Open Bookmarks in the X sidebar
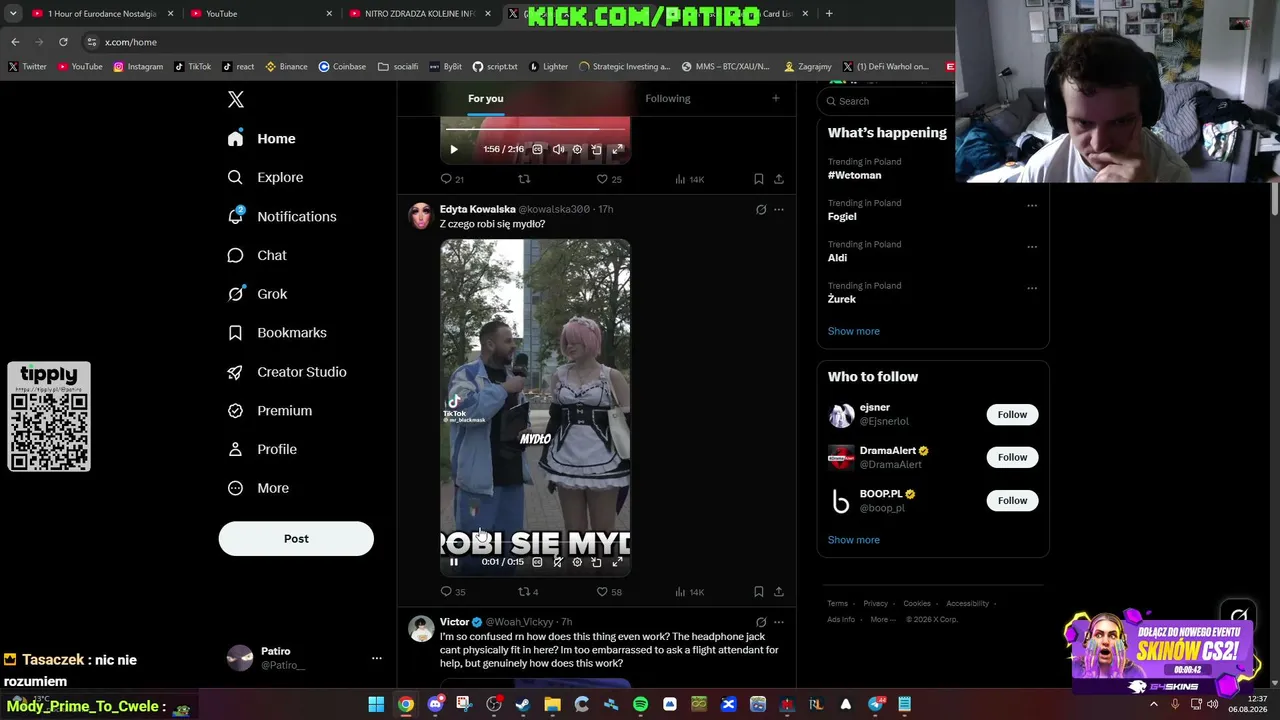This screenshot has height=720, width=1280. (x=277, y=333)
